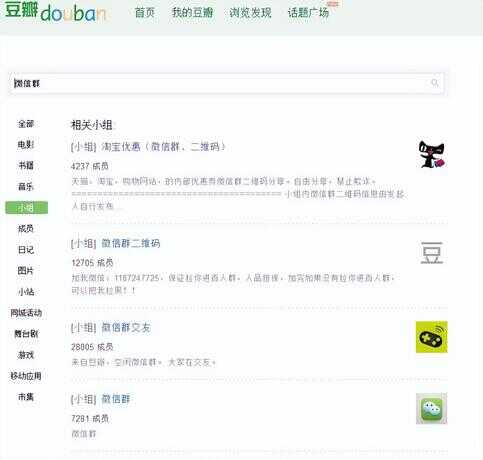This screenshot has width=483, height=460.
Task: Select the highlighted 小组 filter
Action: point(27,208)
